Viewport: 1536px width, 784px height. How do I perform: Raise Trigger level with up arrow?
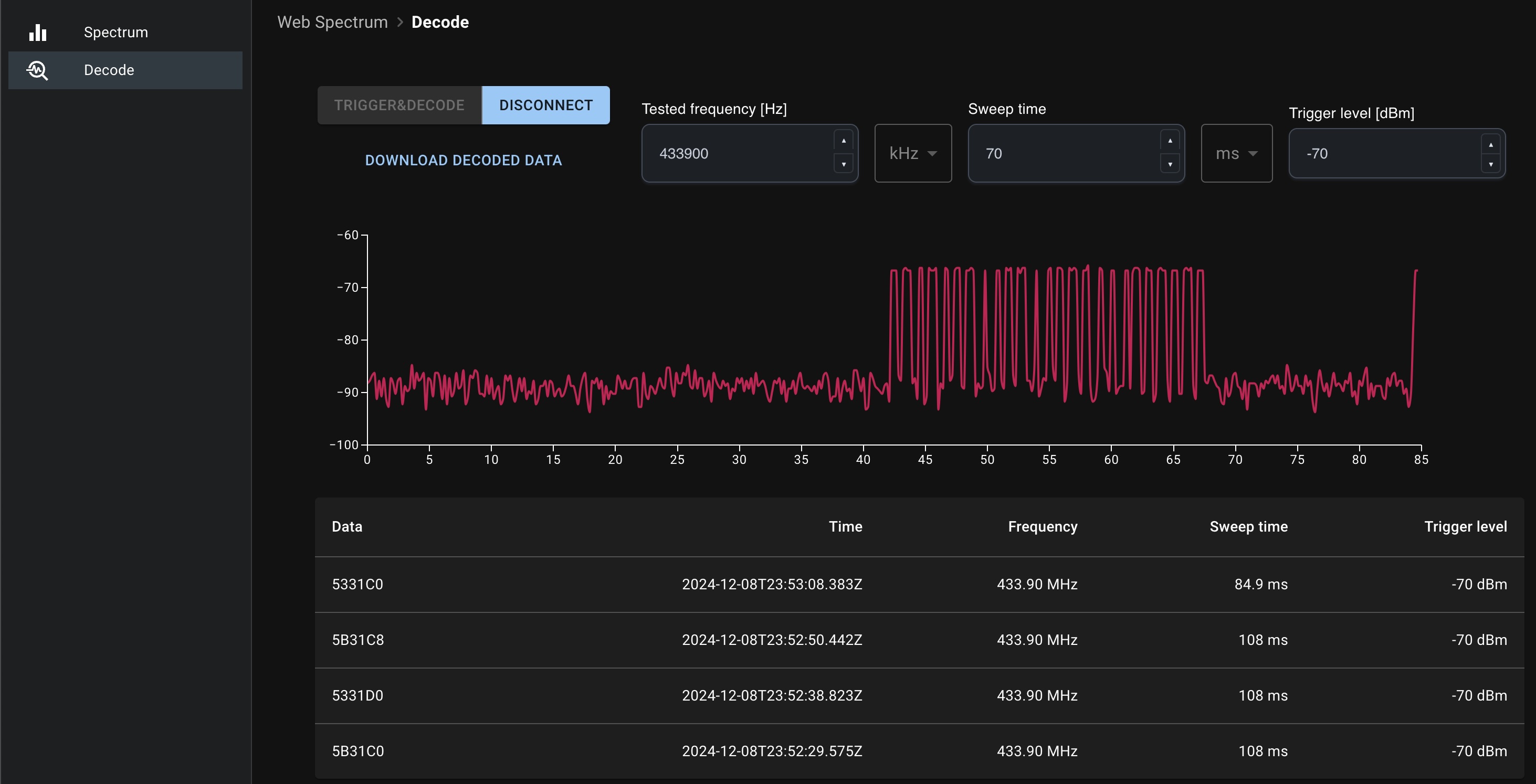pyautogui.click(x=1491, y=144)
